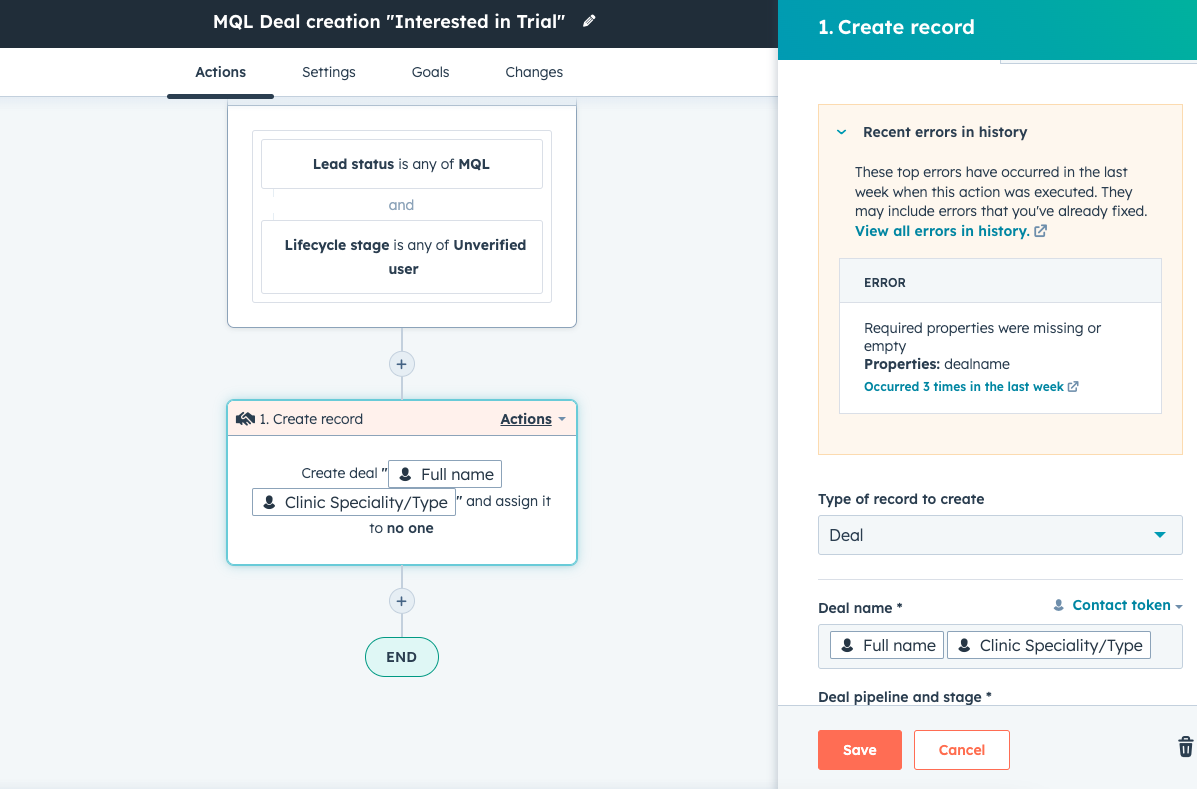Click the Cancel button
The width and height of the screenshot is (1197, 789).
point(961,749)
